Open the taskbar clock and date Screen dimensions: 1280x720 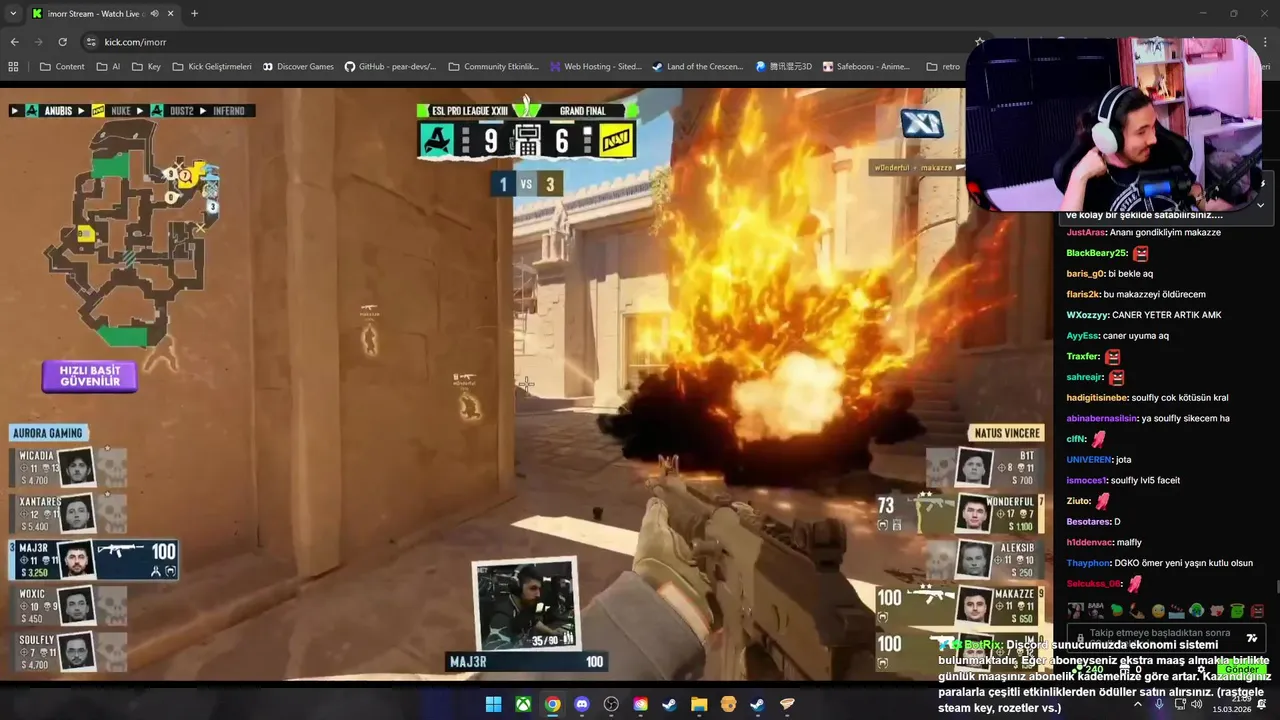click(1232, 704)
